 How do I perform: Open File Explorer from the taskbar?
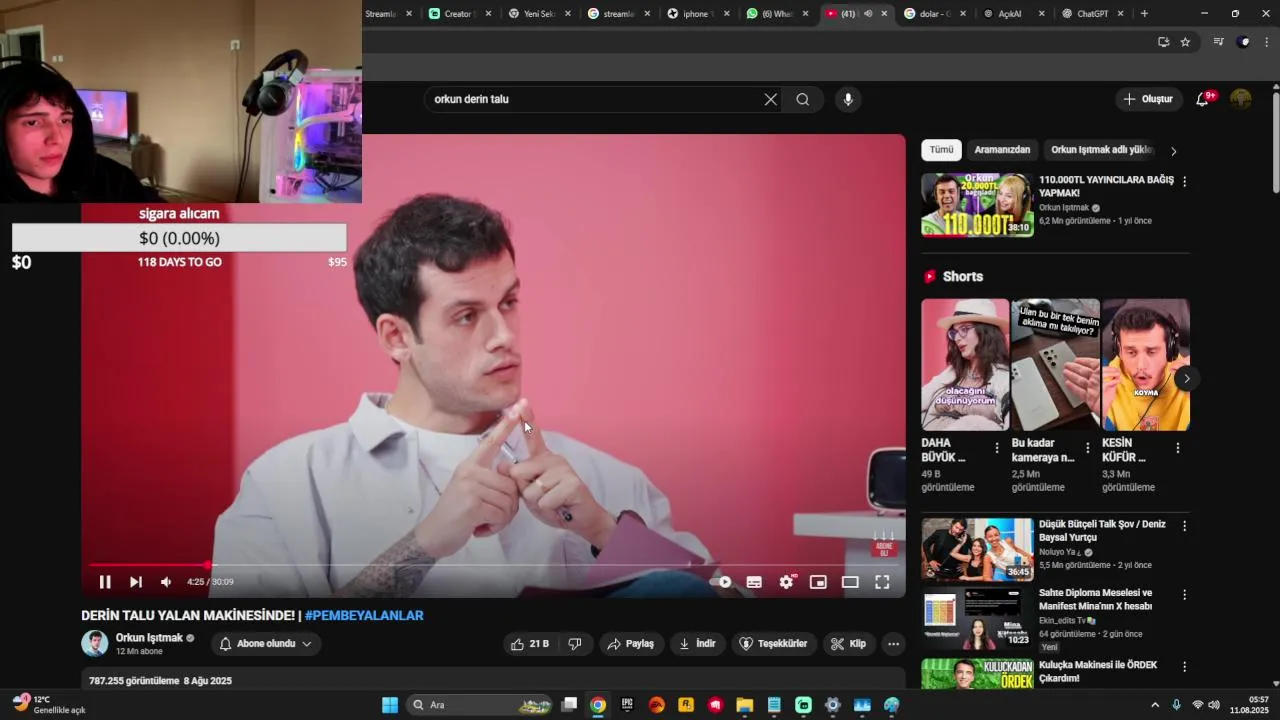744,705
